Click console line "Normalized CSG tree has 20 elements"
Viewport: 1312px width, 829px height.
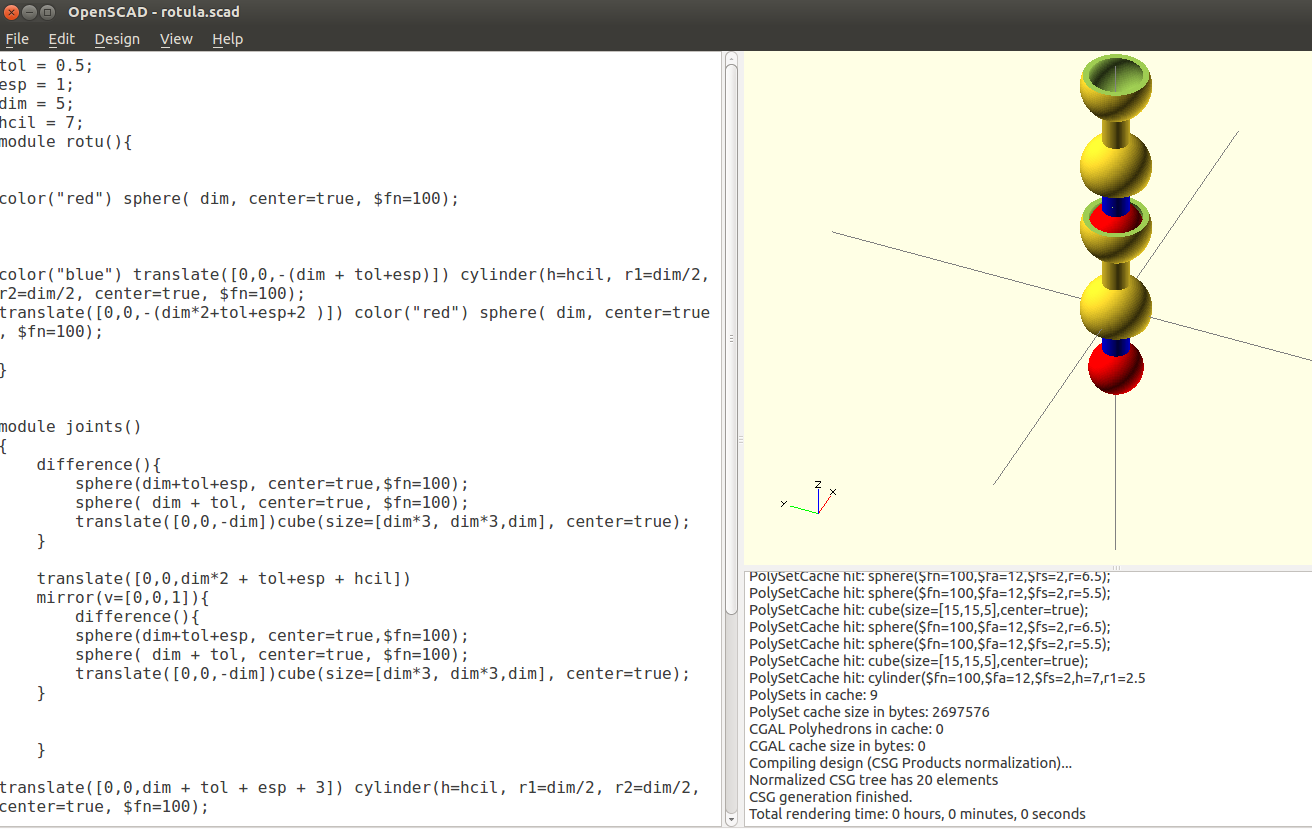[873, 780]
